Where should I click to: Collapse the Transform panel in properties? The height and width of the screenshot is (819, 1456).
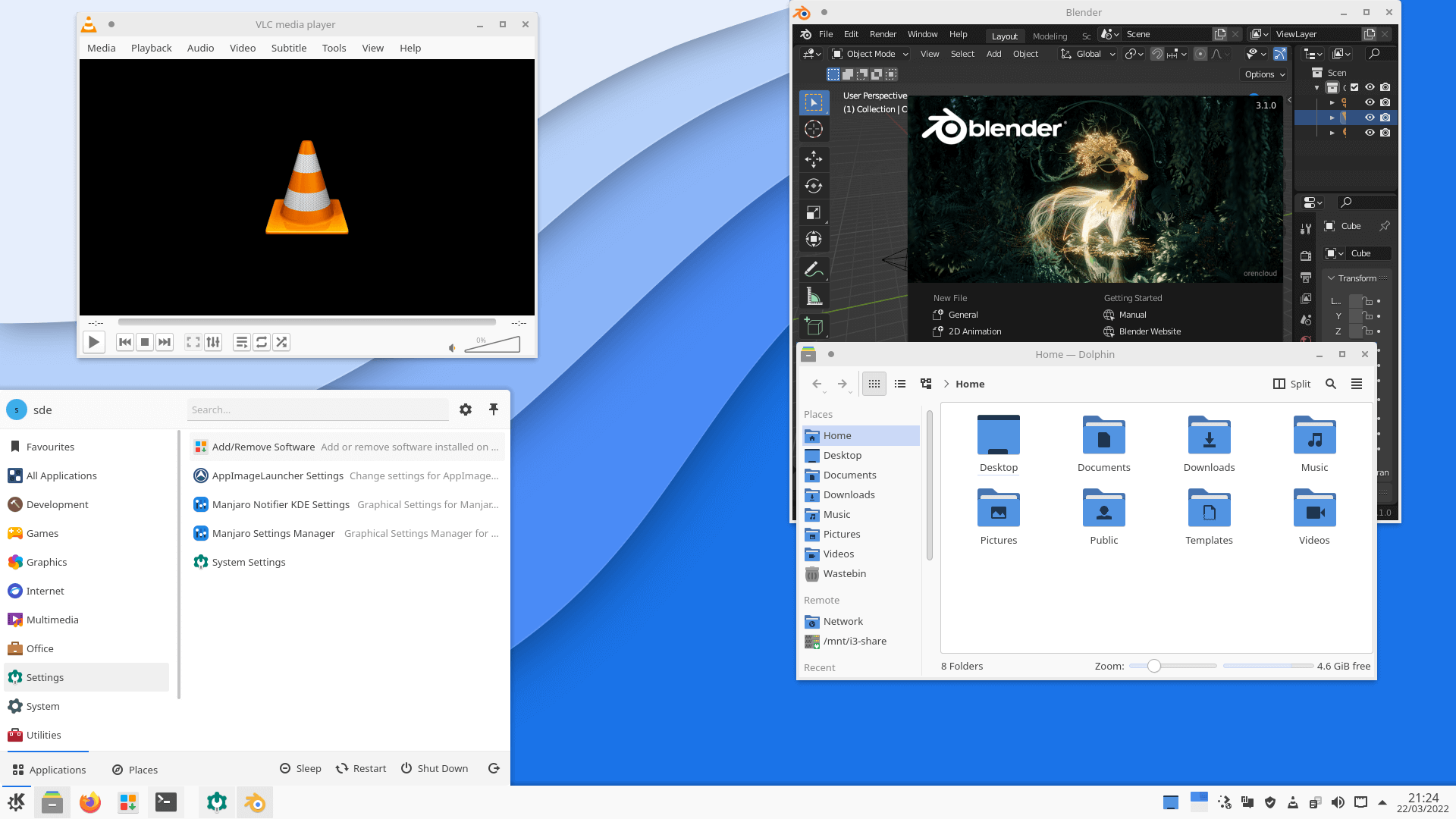click(1331, 278)
